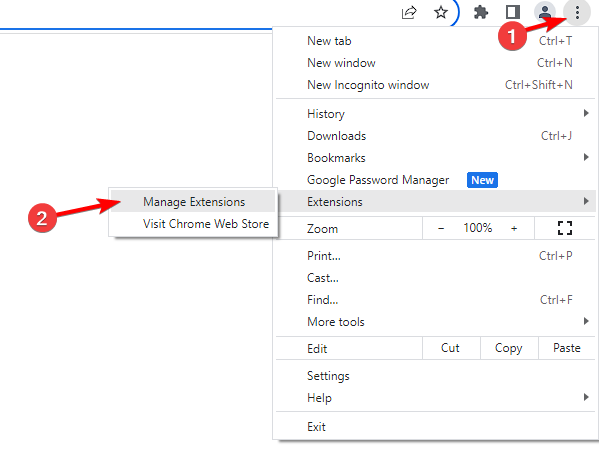This screenshot has width=599, height=455.
Task: Select Cast... menu entry
Action: 435,278
